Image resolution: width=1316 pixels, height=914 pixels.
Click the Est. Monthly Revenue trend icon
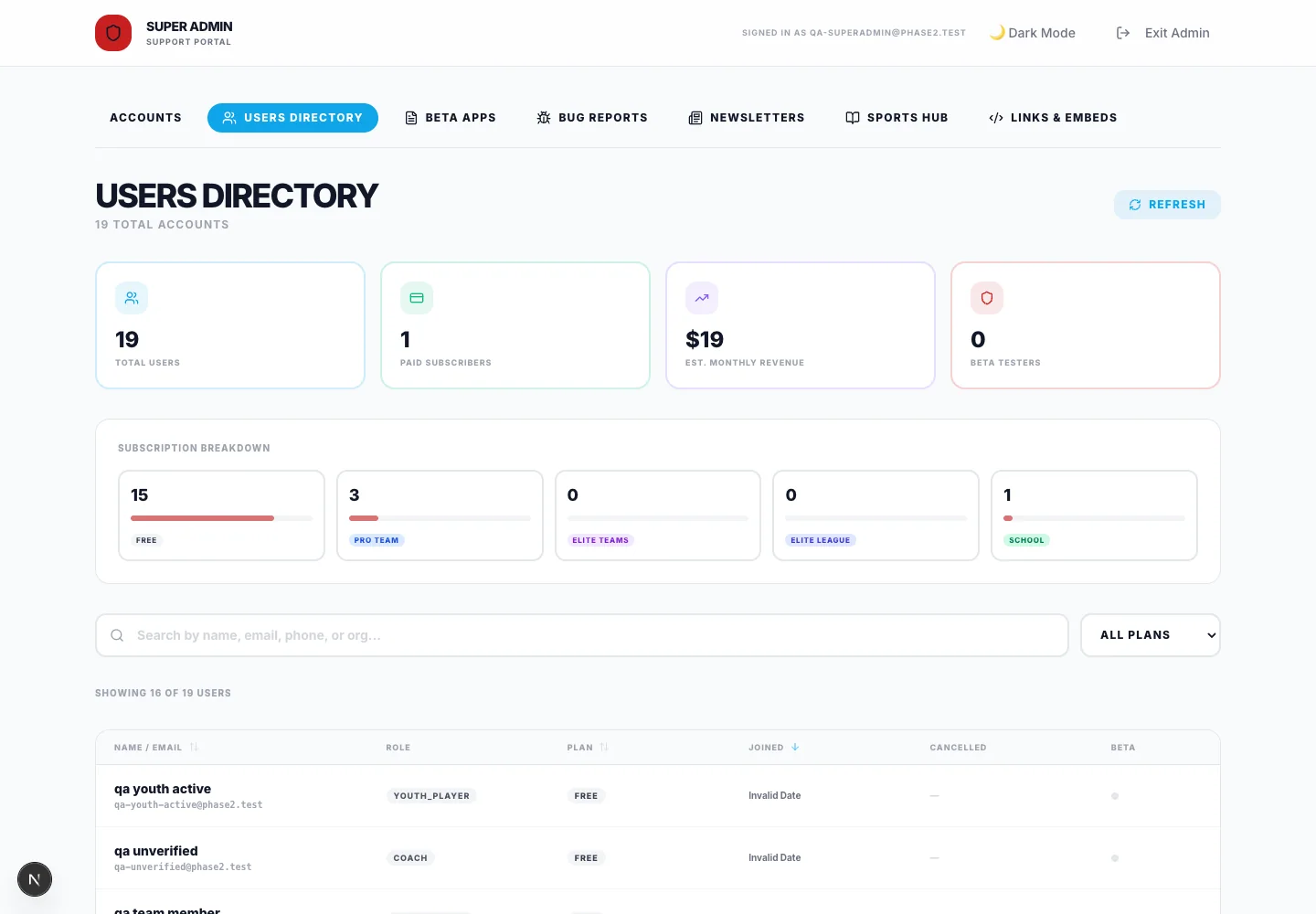coord(702,298)
